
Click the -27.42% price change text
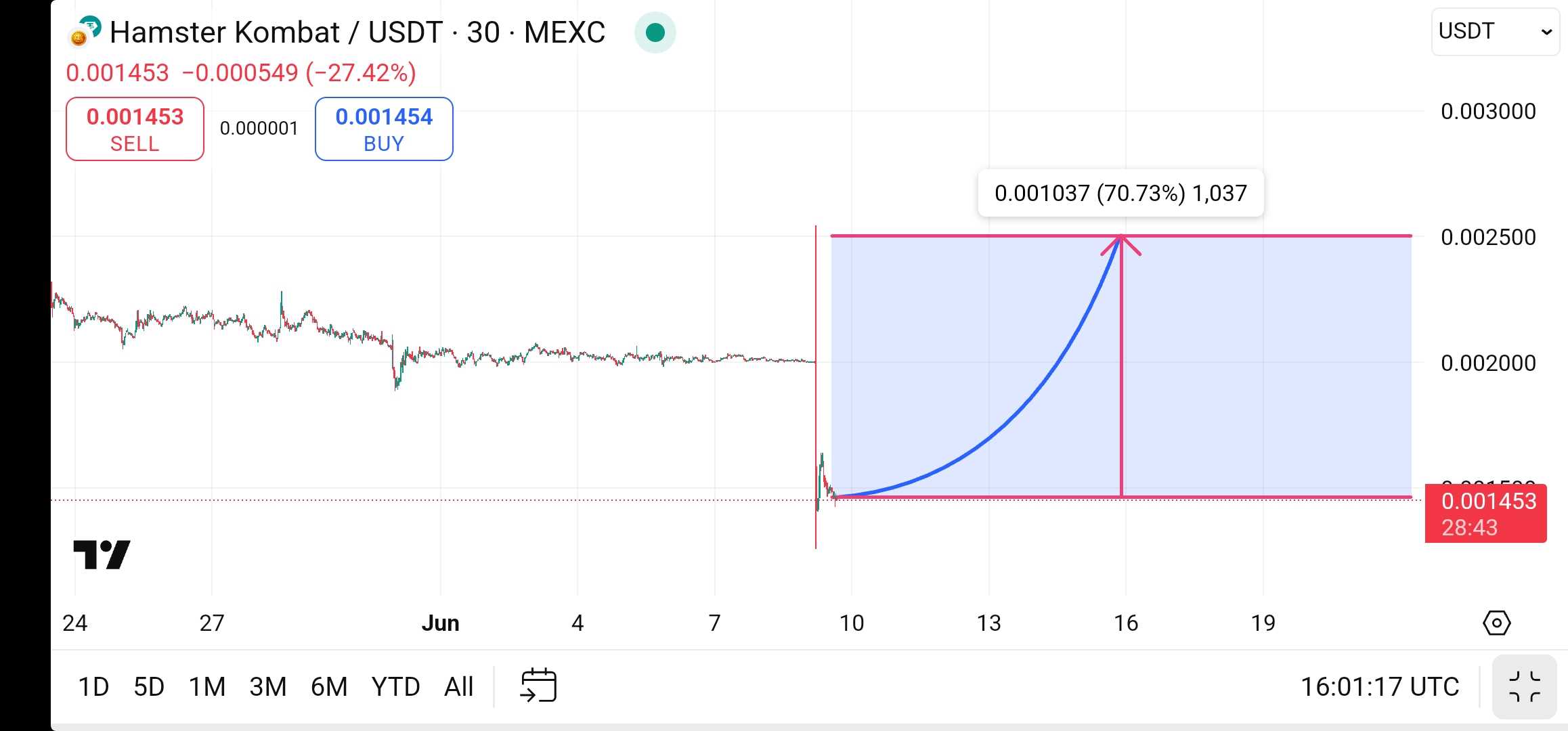tap(361, 72)
